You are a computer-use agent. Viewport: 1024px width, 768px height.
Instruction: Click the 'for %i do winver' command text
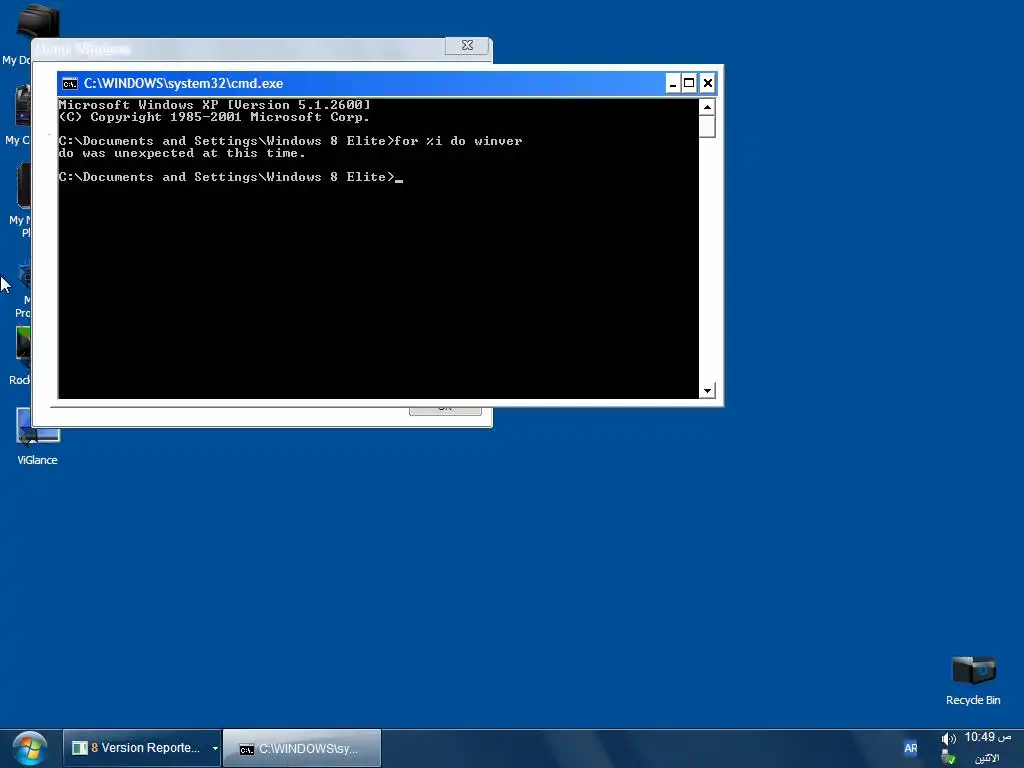click(x=458, y=141)
